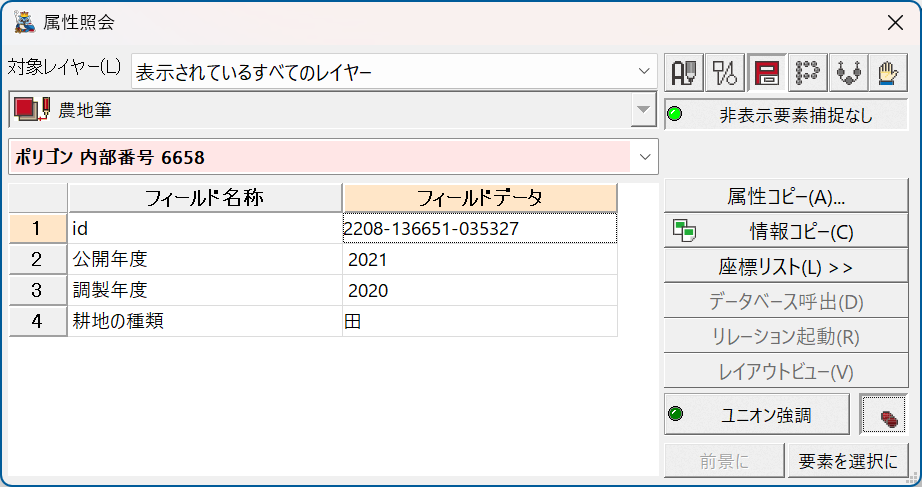This screenshot has height=487, width=922.
Task: Click the node arc icon with arrows
Action: pos(848,73)
